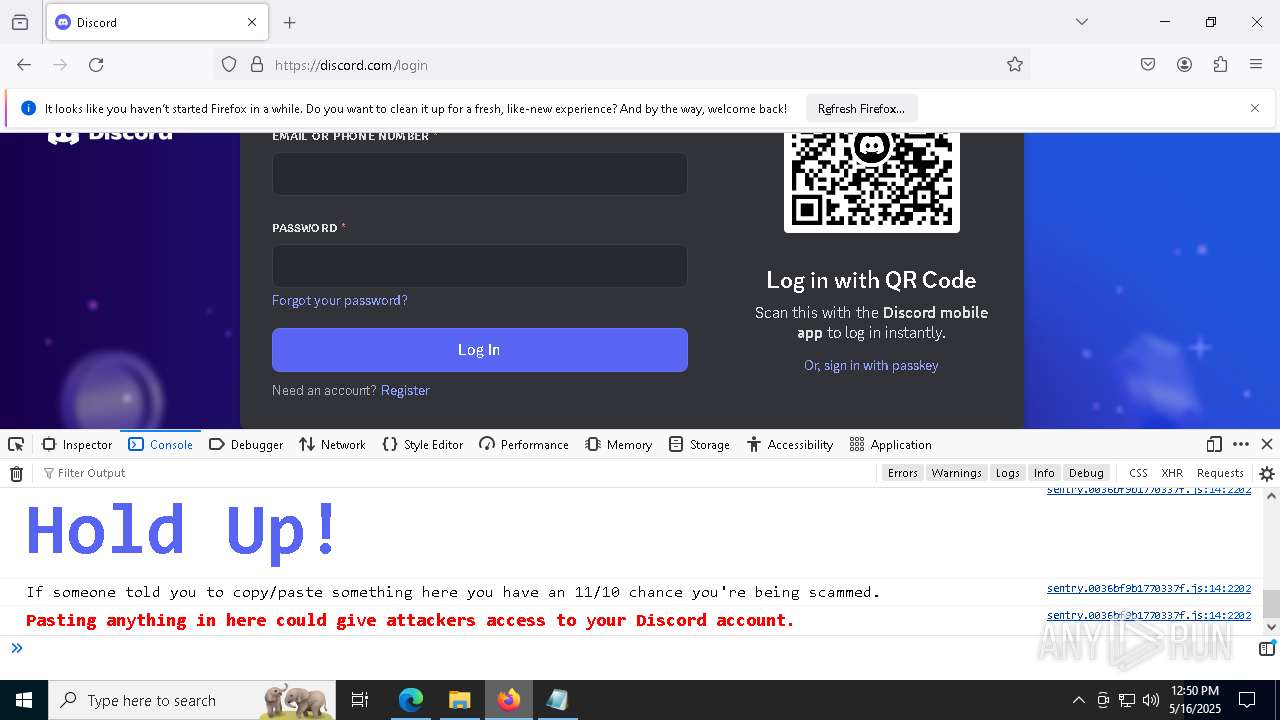Open the volume control icon
1280x720 pixels.
click(1151, 700)
